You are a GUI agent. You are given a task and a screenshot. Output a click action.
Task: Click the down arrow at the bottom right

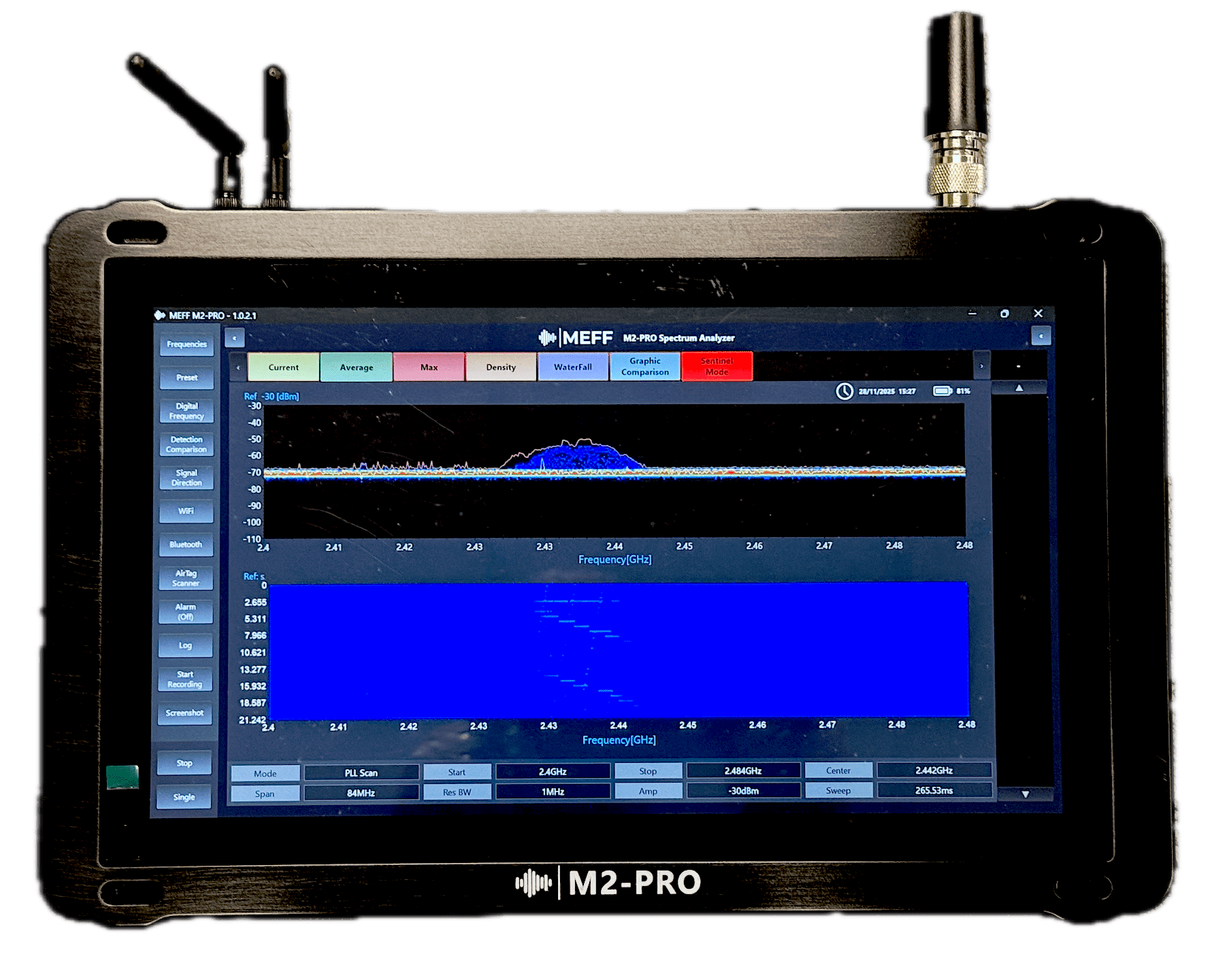(x=1025, y=794)
